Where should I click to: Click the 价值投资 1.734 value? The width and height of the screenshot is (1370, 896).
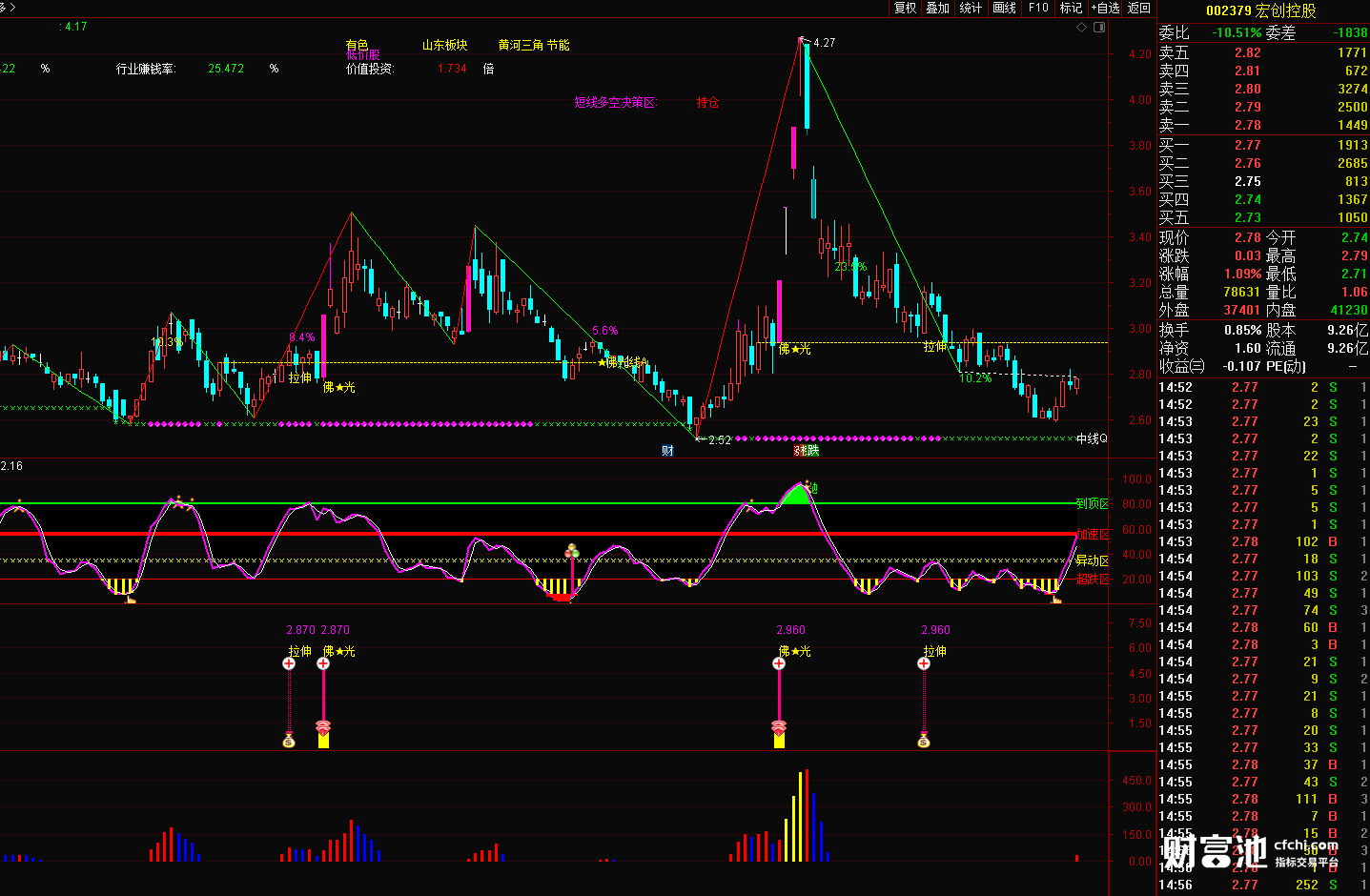pyautogui.click(x=452, y=69)
